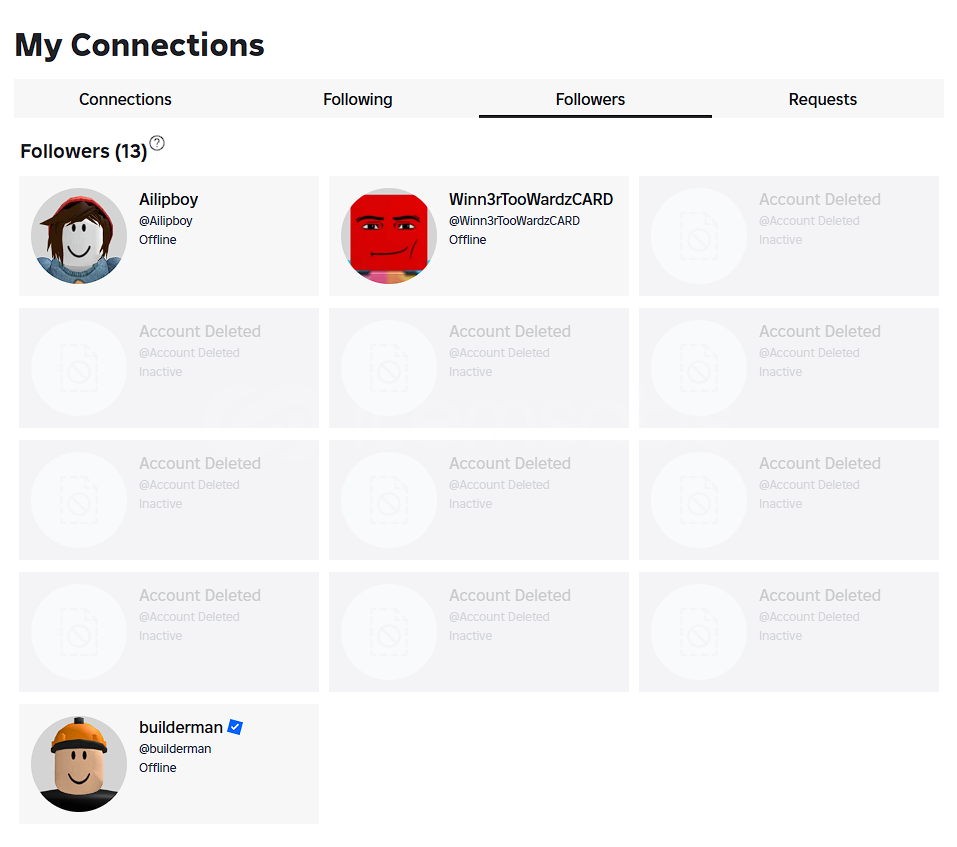Switch to the Connections tab
Screen dimensions: 957x847
click(125, 99)
